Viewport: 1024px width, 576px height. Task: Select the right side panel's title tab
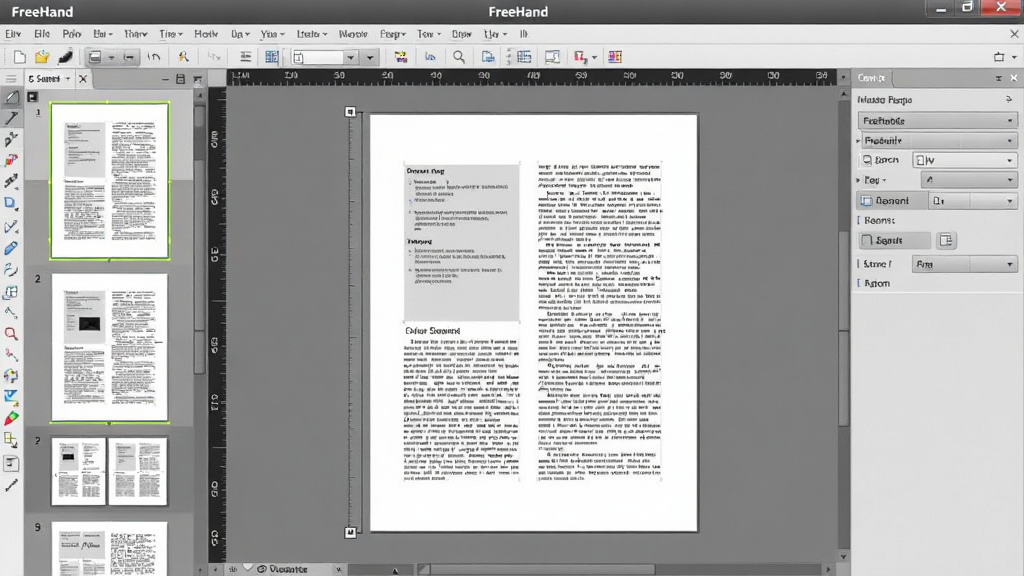click(x=871, y=78)
